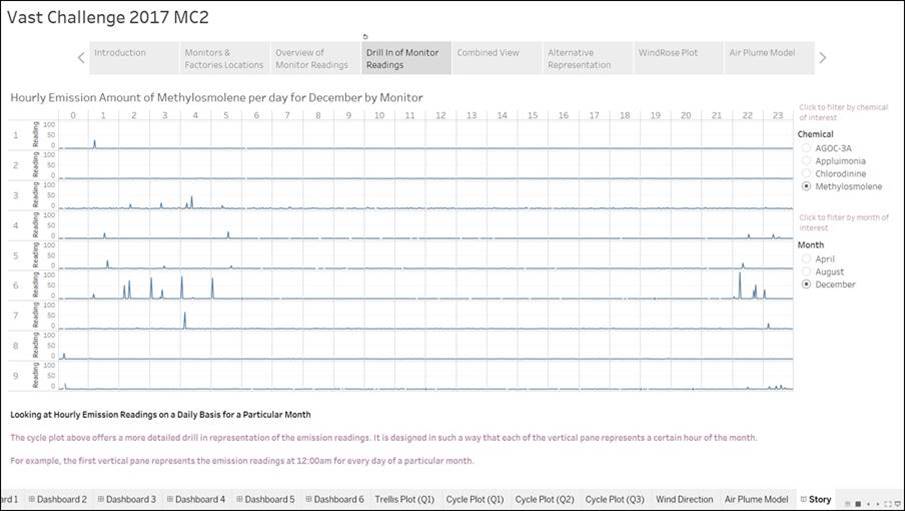Screen dimensions: 905x511
Task: Open the Cycle Plot (Q2) sheet
Action: [x=545, y=499]
